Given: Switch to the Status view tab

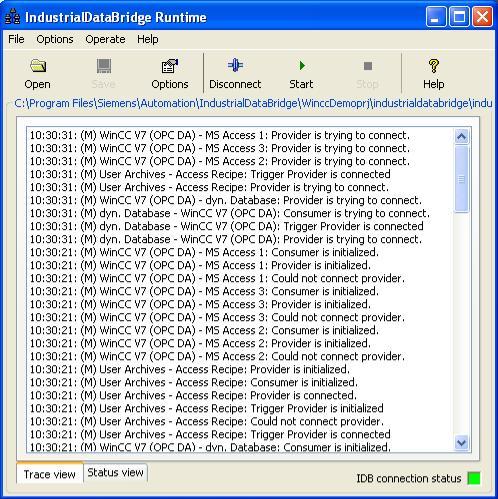Looking at the screenshot, I should point(115,472).
